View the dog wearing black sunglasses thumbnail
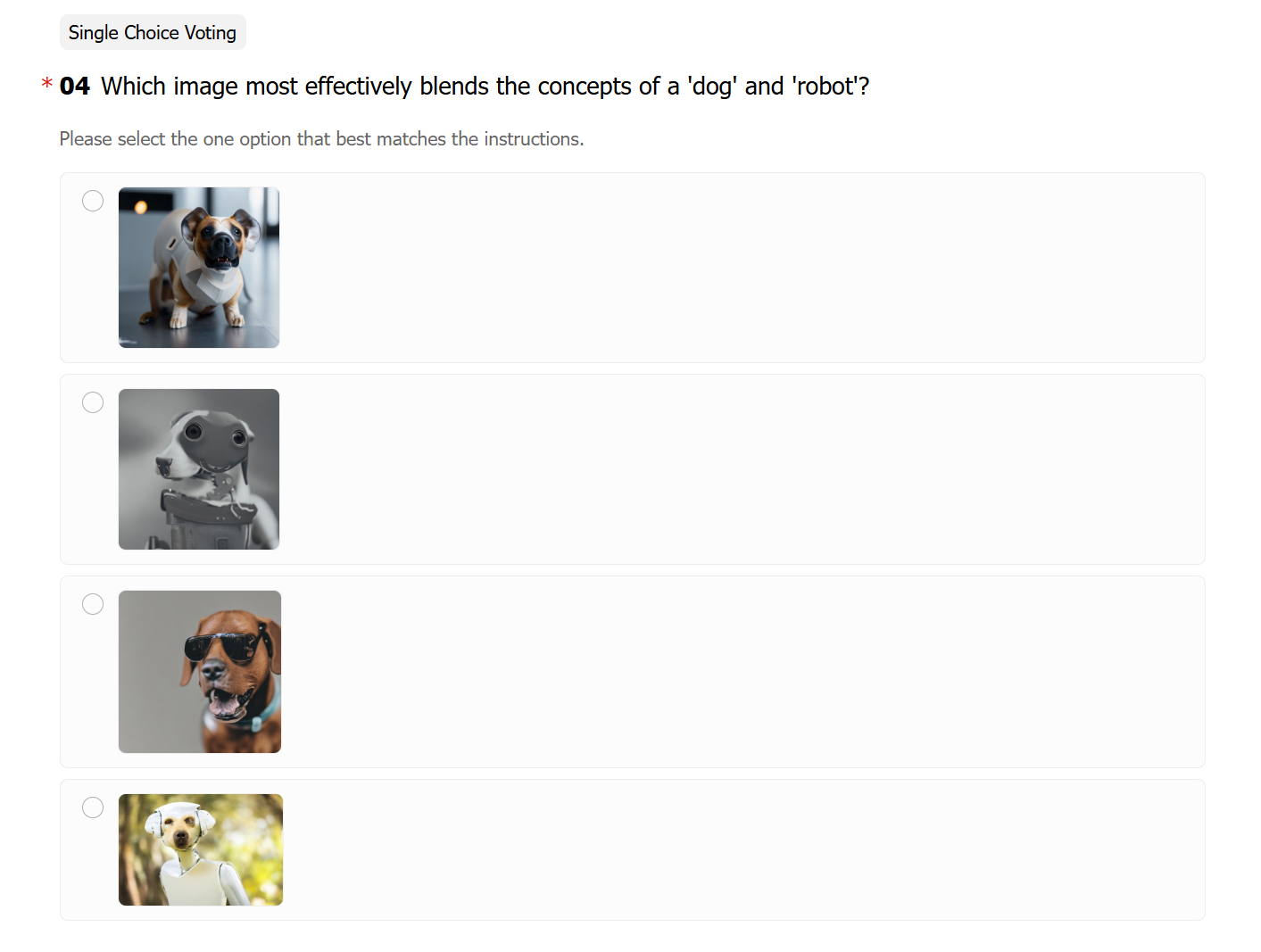1261x952 pixels. click(200, 672)
